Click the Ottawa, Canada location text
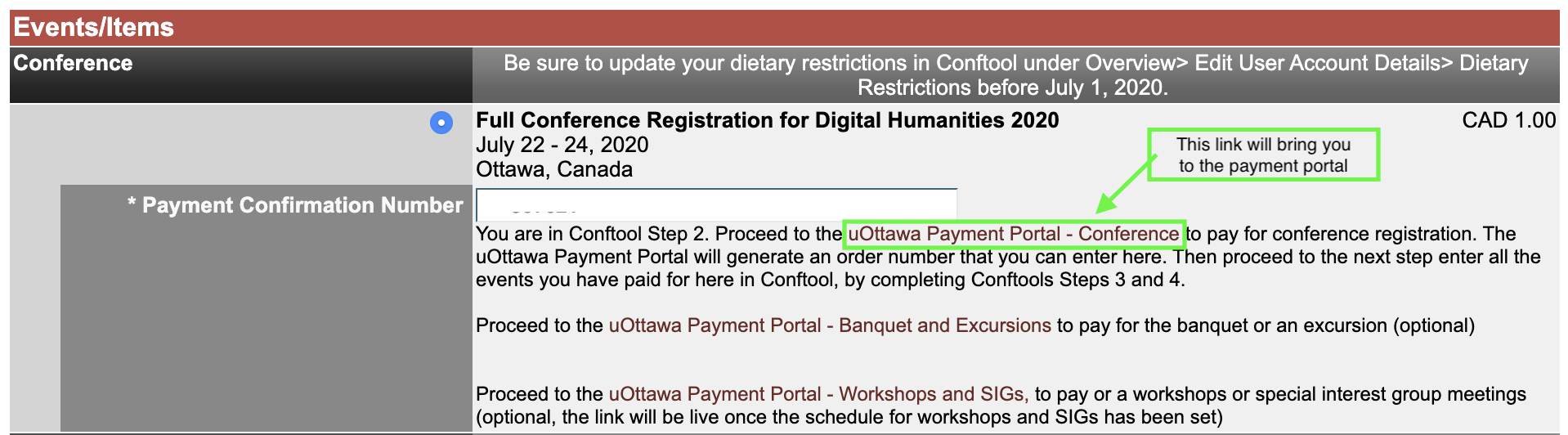 point(554,169)
